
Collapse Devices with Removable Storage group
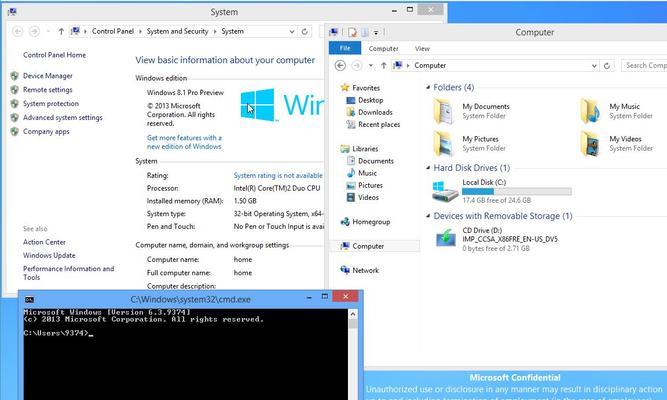click(428, 216)
